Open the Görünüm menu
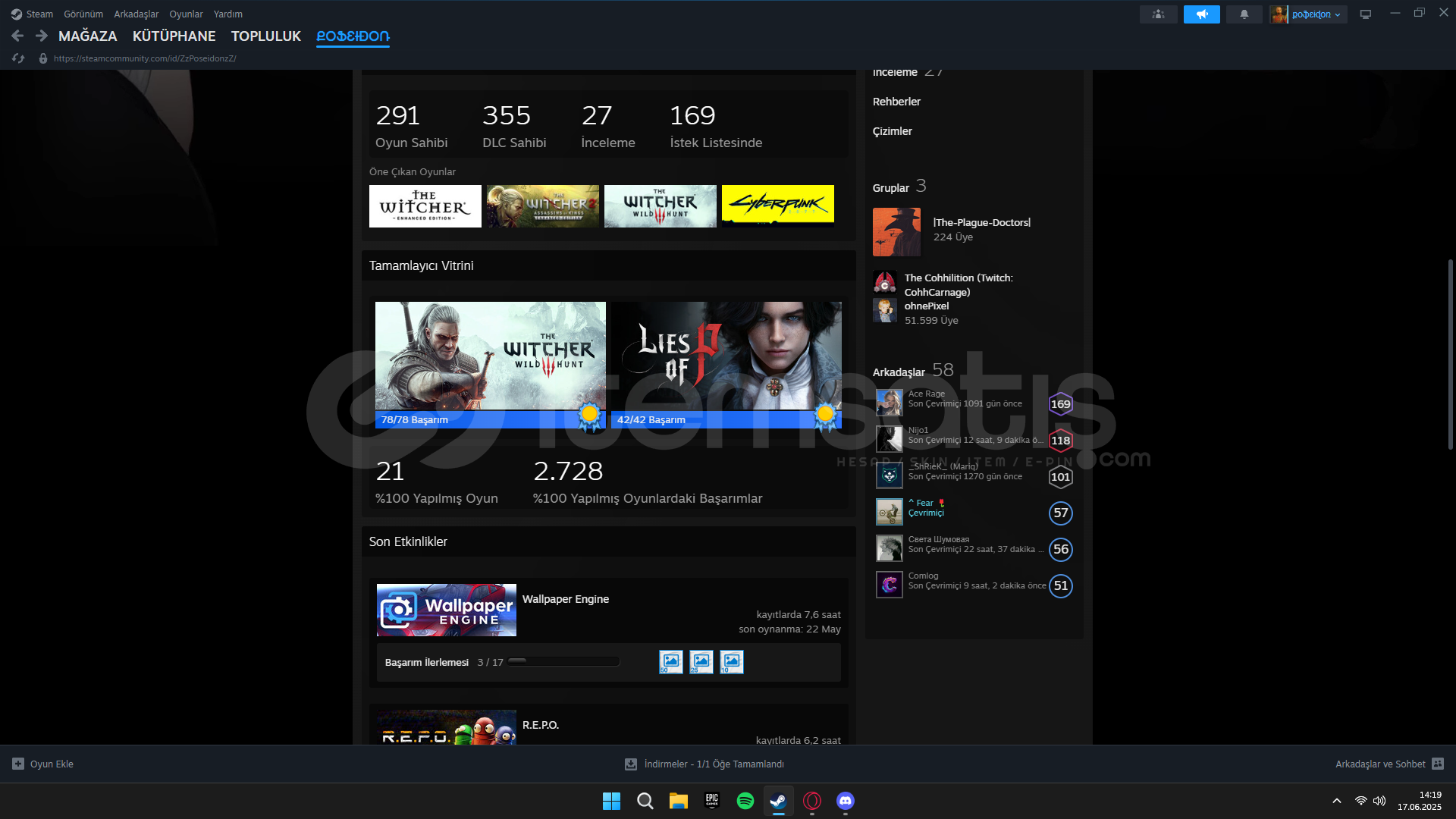 pos(83,14)
